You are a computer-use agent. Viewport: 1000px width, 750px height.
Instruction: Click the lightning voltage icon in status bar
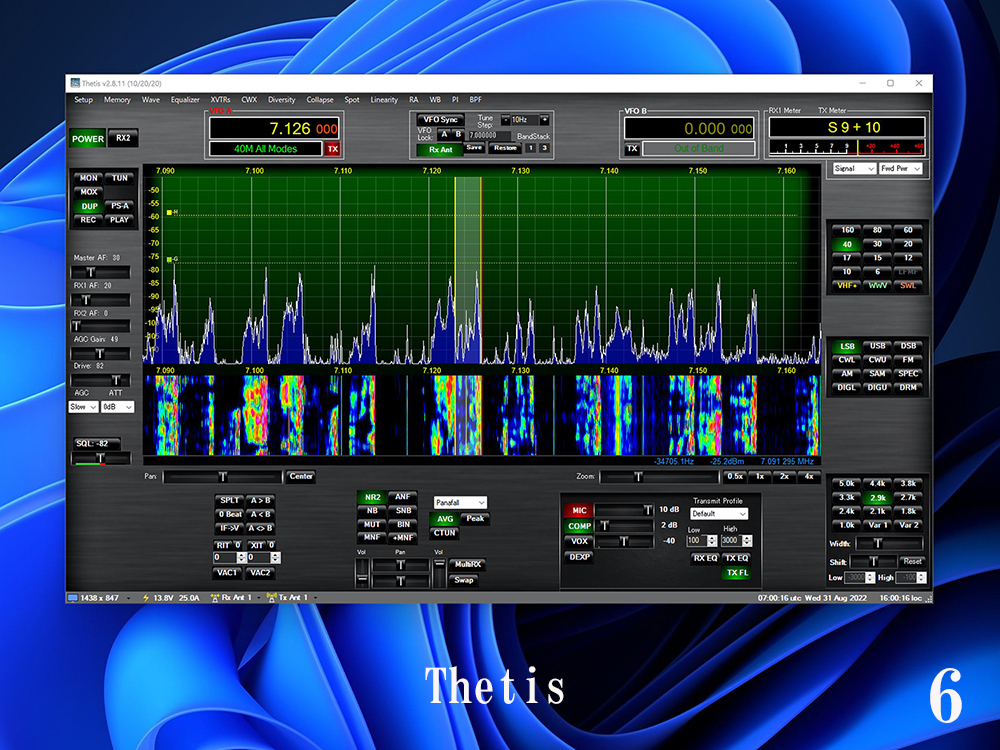pos(145,598)
